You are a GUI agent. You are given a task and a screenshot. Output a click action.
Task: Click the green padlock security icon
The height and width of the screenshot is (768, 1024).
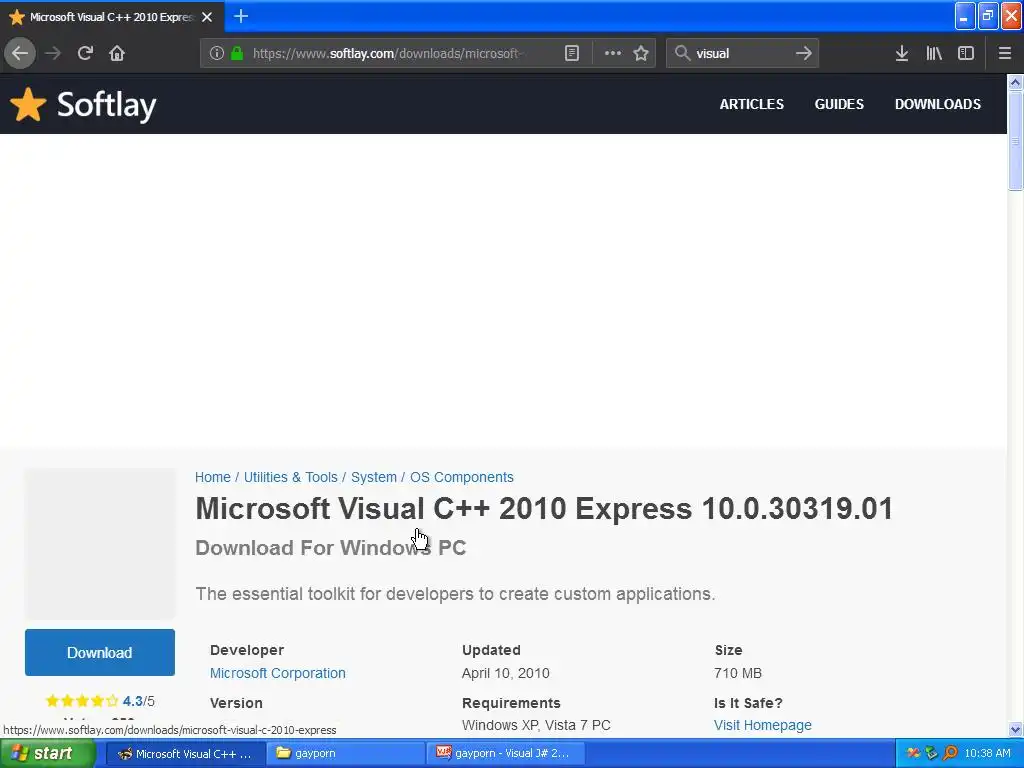tap(237, 53)
